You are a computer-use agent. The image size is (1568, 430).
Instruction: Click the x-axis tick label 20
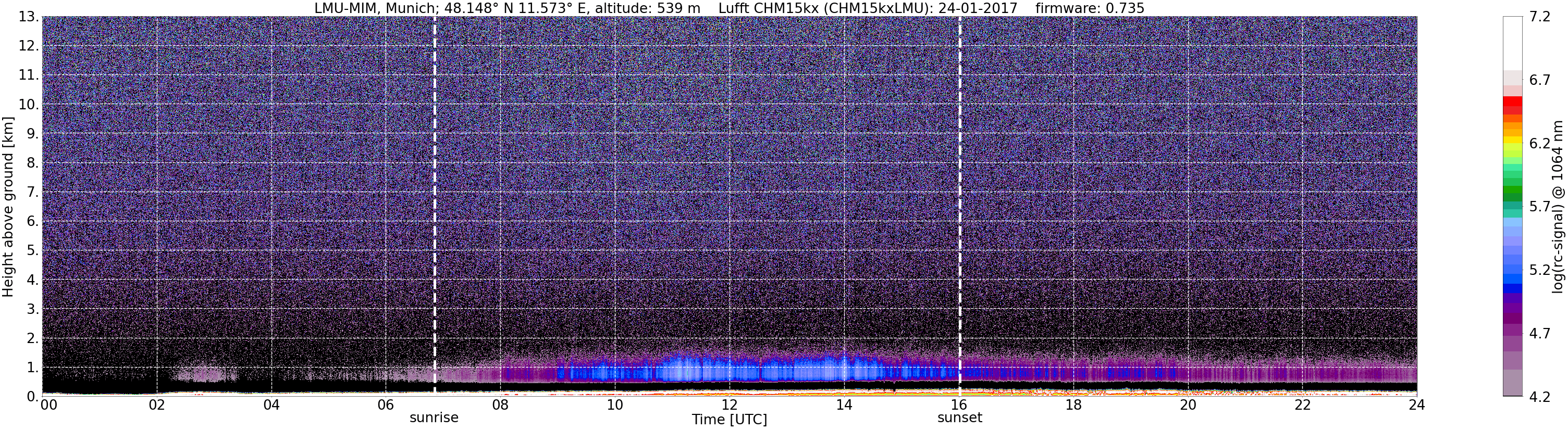(1188, 405)
